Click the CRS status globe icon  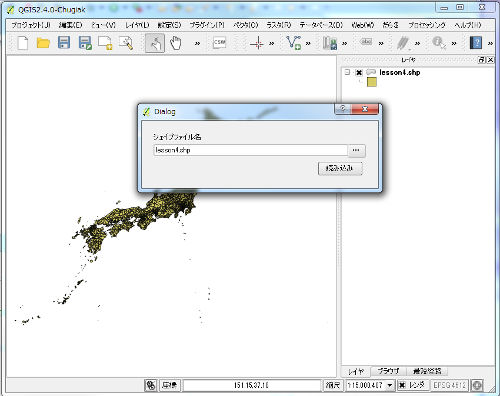click(477, 385)
